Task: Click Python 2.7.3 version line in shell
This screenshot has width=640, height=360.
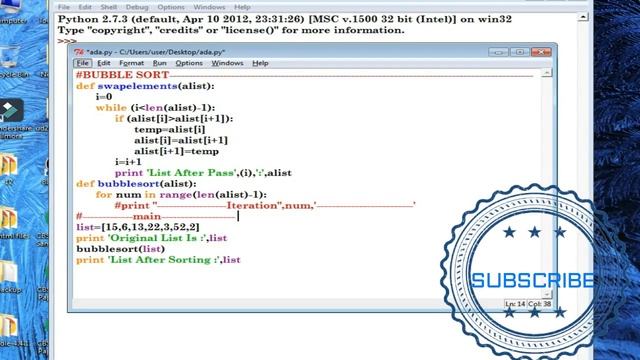Action: (284, 19)
